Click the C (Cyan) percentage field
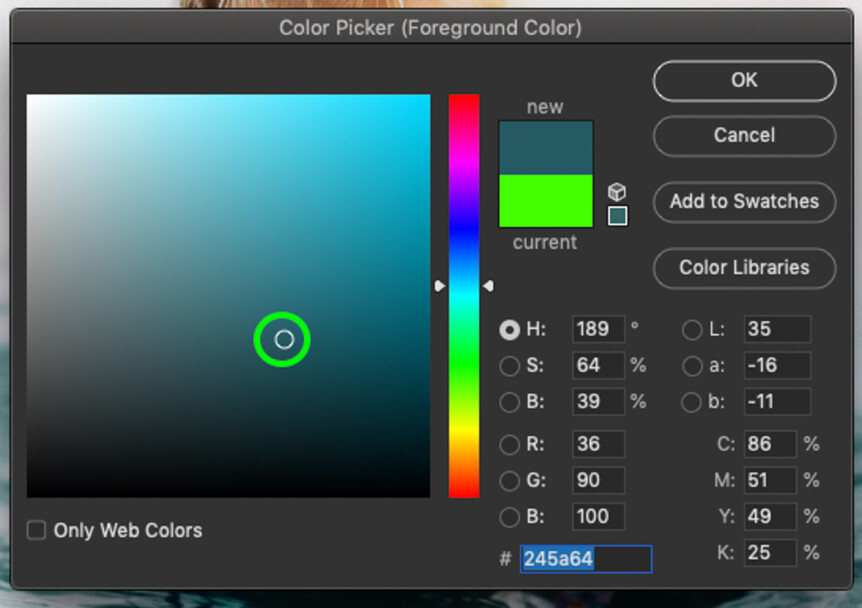 pyautogui.click(x=769, y=444)
